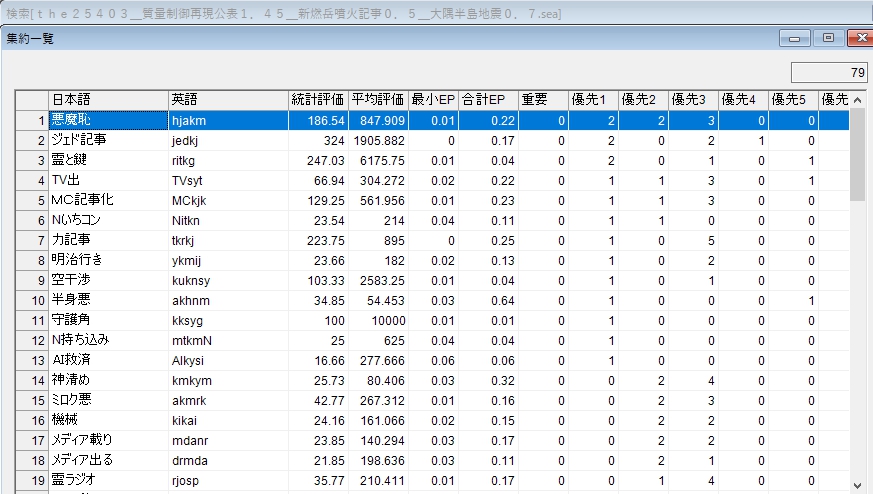Screen dimensions: 873x494
Task: Select the 守護角 row
Action: [108, 320]
